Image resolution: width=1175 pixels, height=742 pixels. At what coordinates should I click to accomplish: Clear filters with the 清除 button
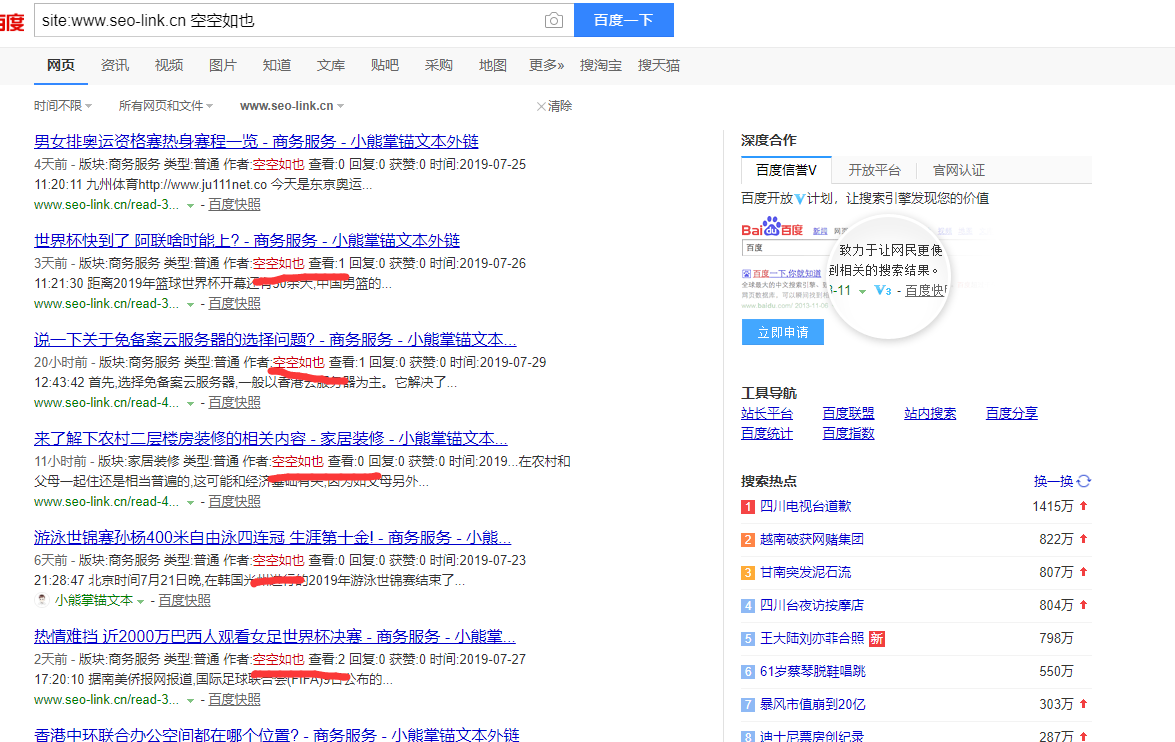[555, 106]
